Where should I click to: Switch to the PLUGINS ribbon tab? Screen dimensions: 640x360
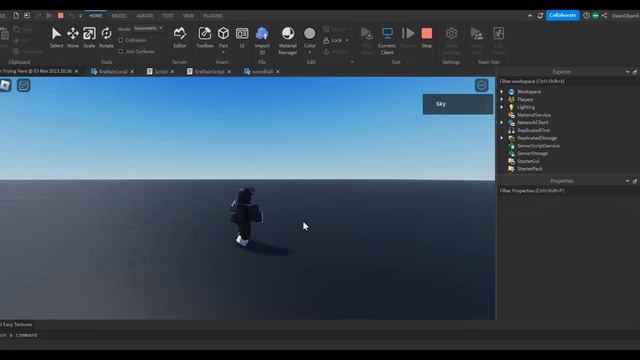pyautogui.click(x=213, y=16)
